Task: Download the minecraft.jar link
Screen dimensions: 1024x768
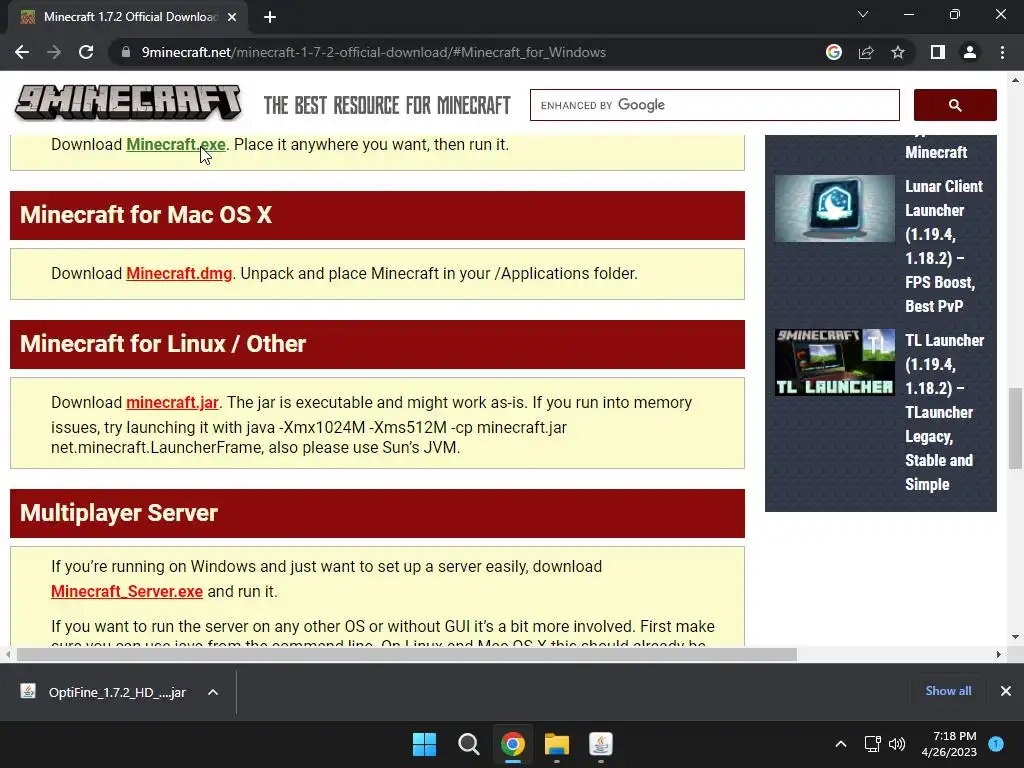Action: click(172, 402)
